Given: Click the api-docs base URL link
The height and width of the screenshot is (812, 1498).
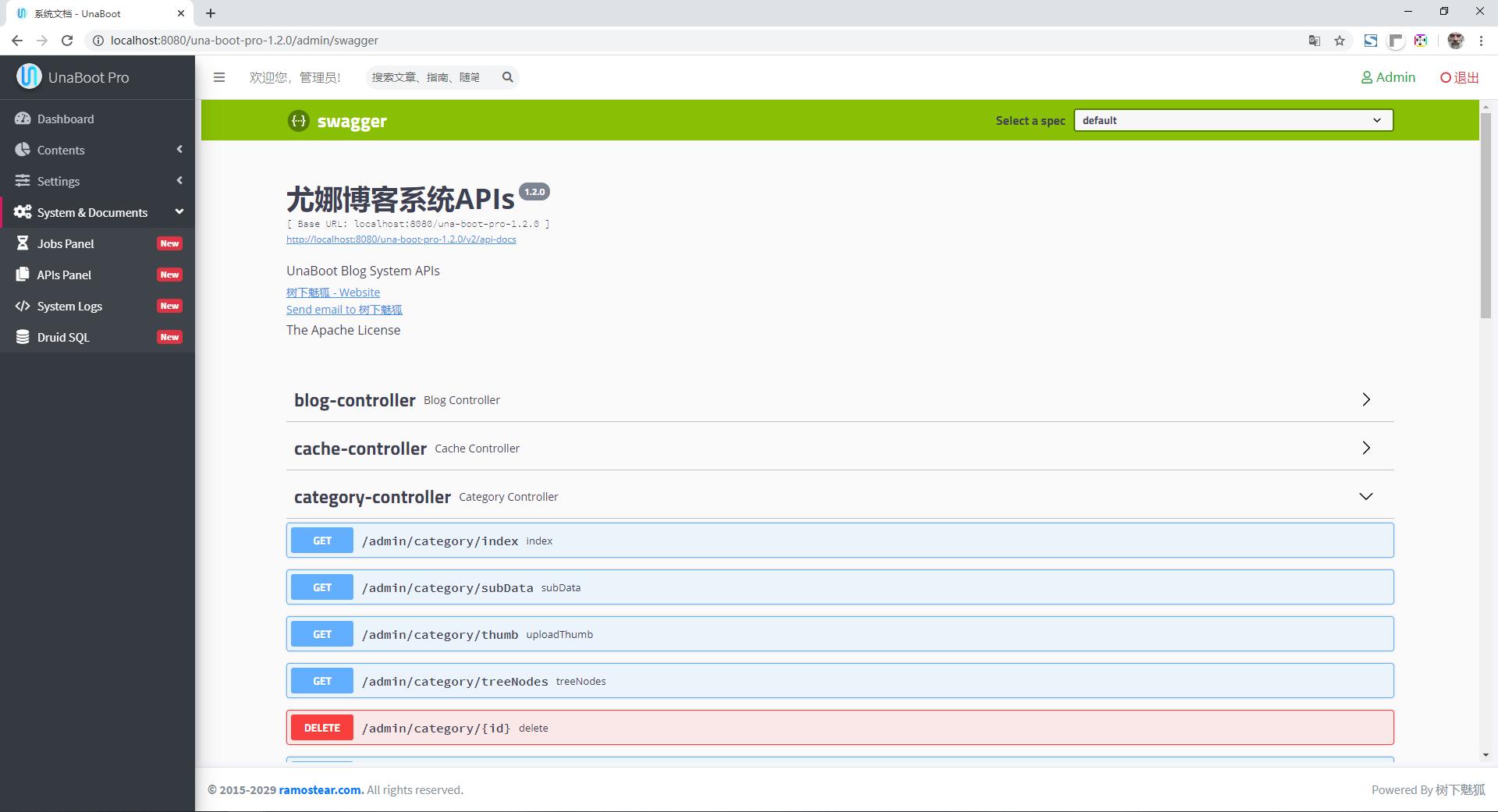Looking at the screenshot, I should (x=401, y=239).
